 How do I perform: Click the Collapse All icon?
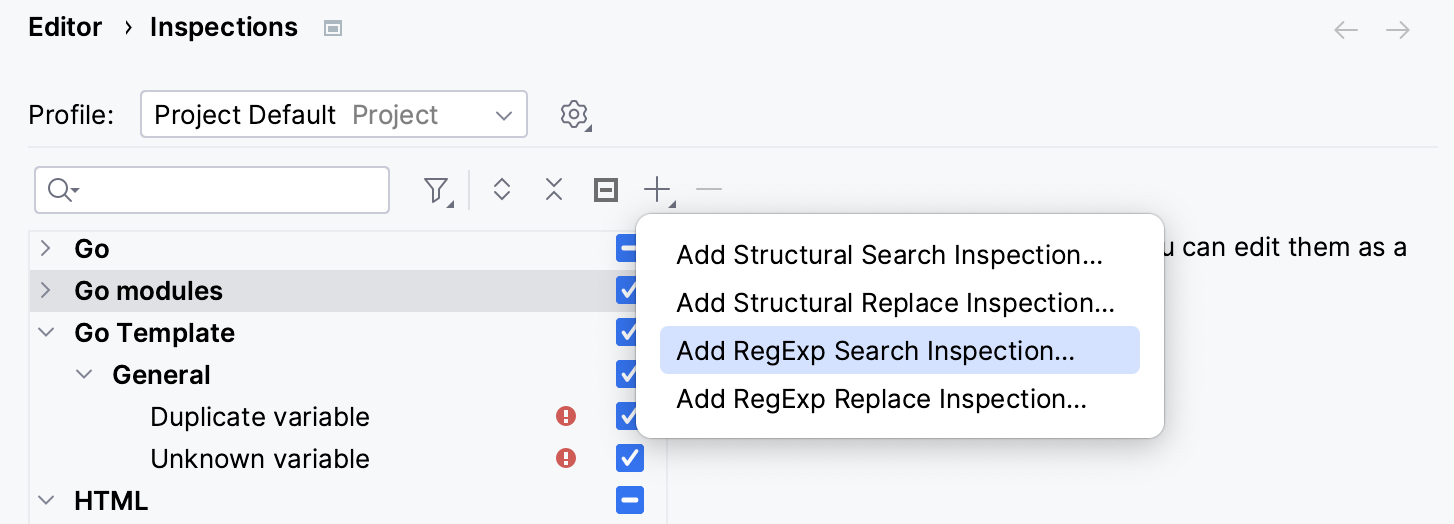[554, 190]
